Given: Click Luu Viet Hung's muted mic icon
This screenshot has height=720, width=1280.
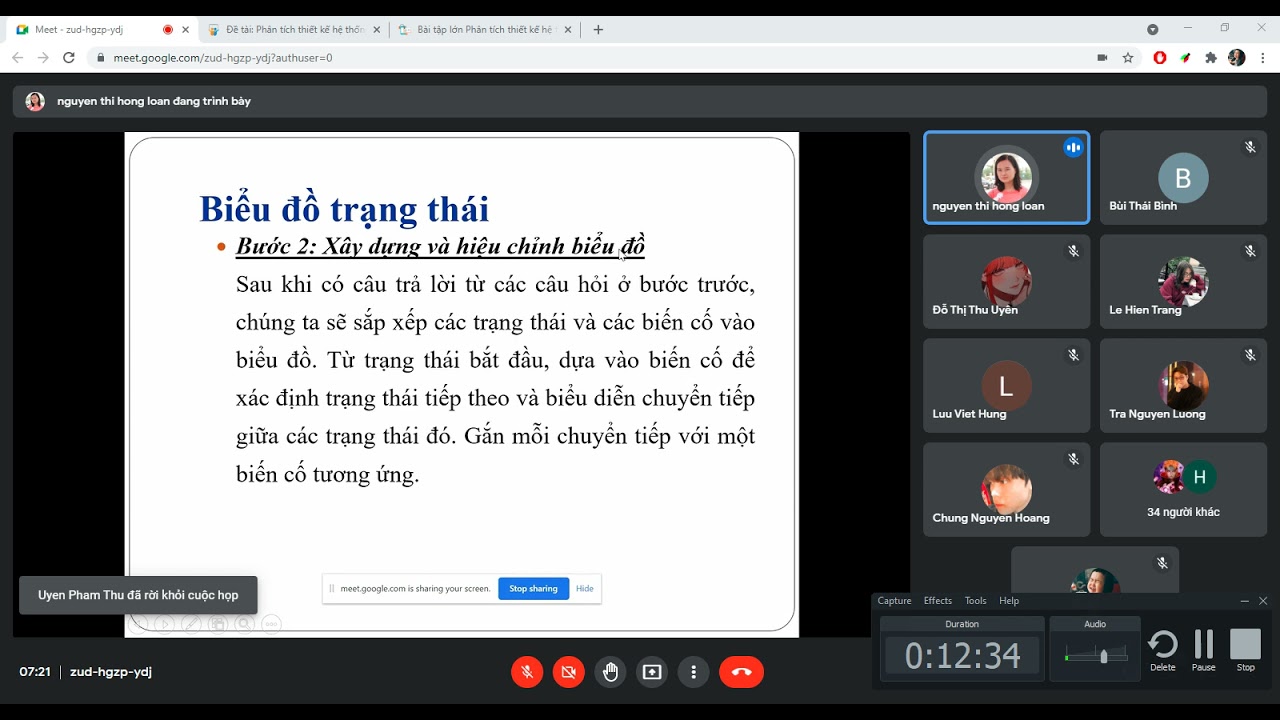Looking at the screenshot, I should [x=1073, y=355].
